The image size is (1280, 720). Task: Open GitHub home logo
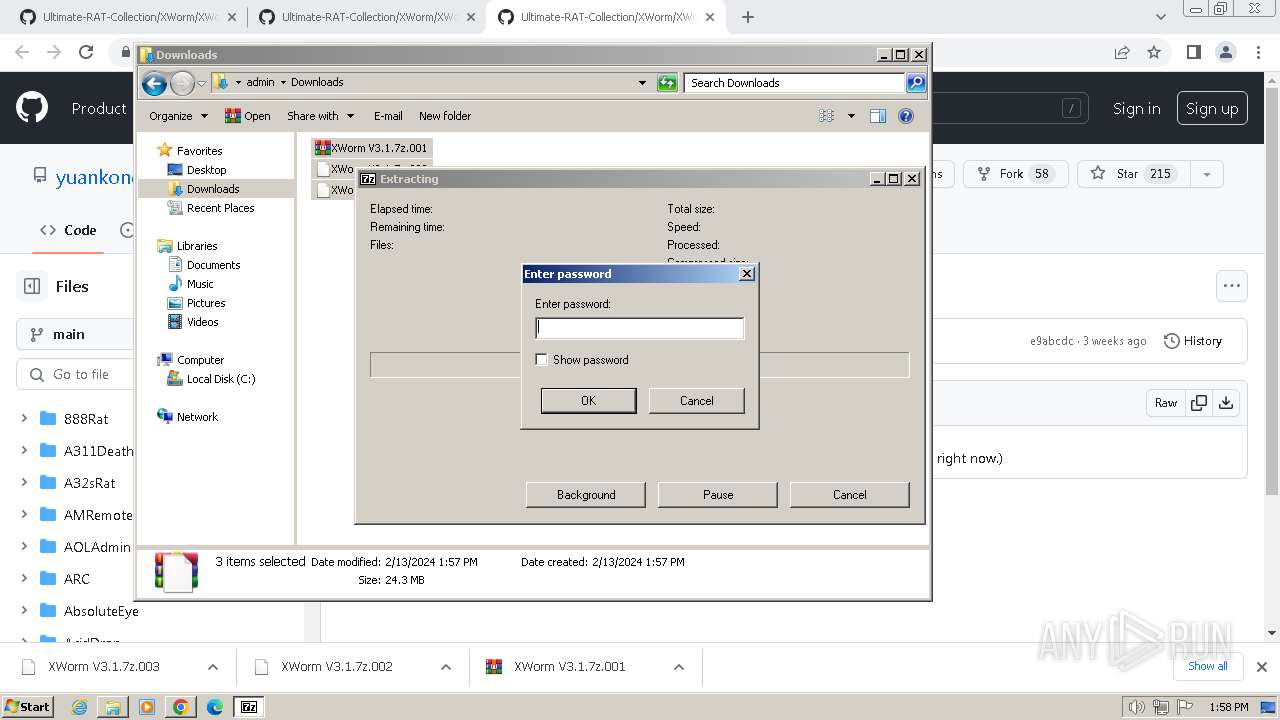click(32, 108)
